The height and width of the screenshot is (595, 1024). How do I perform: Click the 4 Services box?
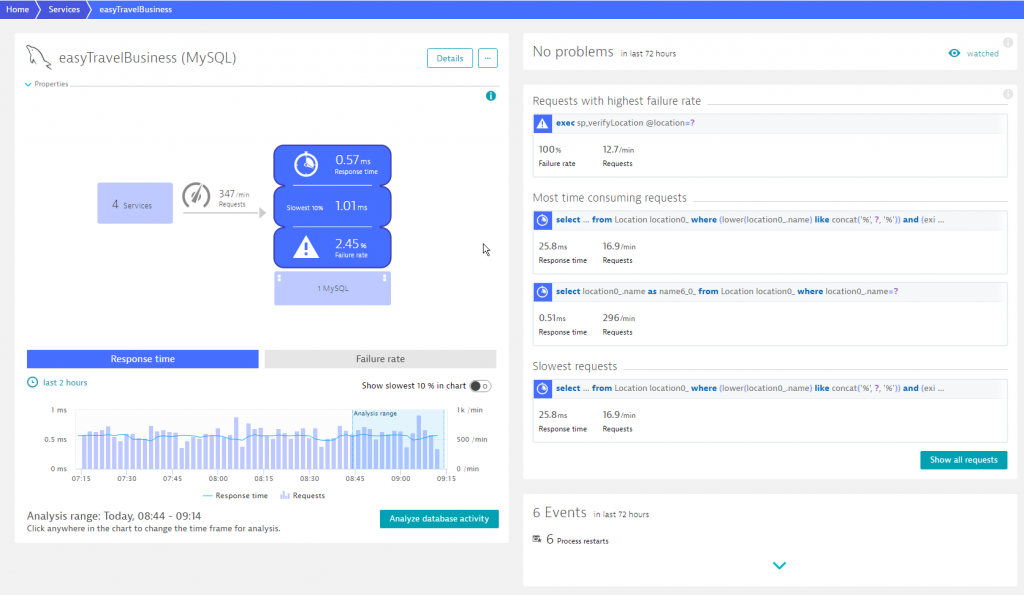click(x=135, y=203)
